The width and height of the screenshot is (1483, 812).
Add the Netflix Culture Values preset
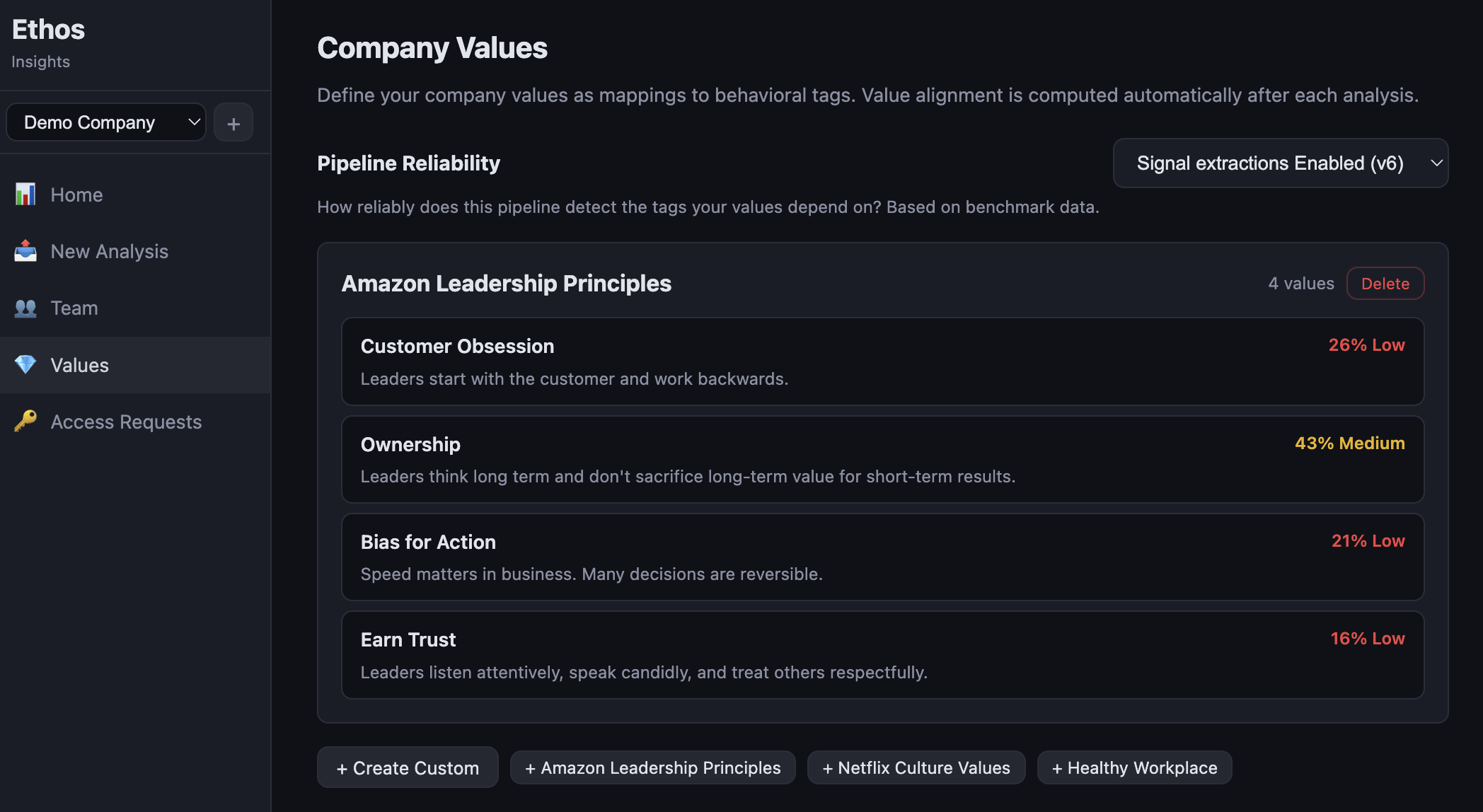tap(916, 767)
